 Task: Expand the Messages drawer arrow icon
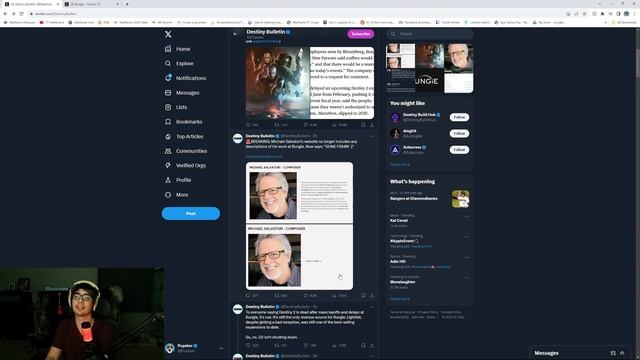pyautogui.click(x=622, y=353)
